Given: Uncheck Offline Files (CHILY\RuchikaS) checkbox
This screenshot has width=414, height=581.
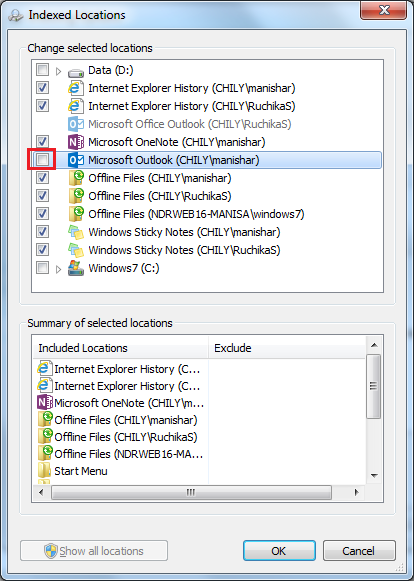Looking at the screenshot, I should [42, 195].
